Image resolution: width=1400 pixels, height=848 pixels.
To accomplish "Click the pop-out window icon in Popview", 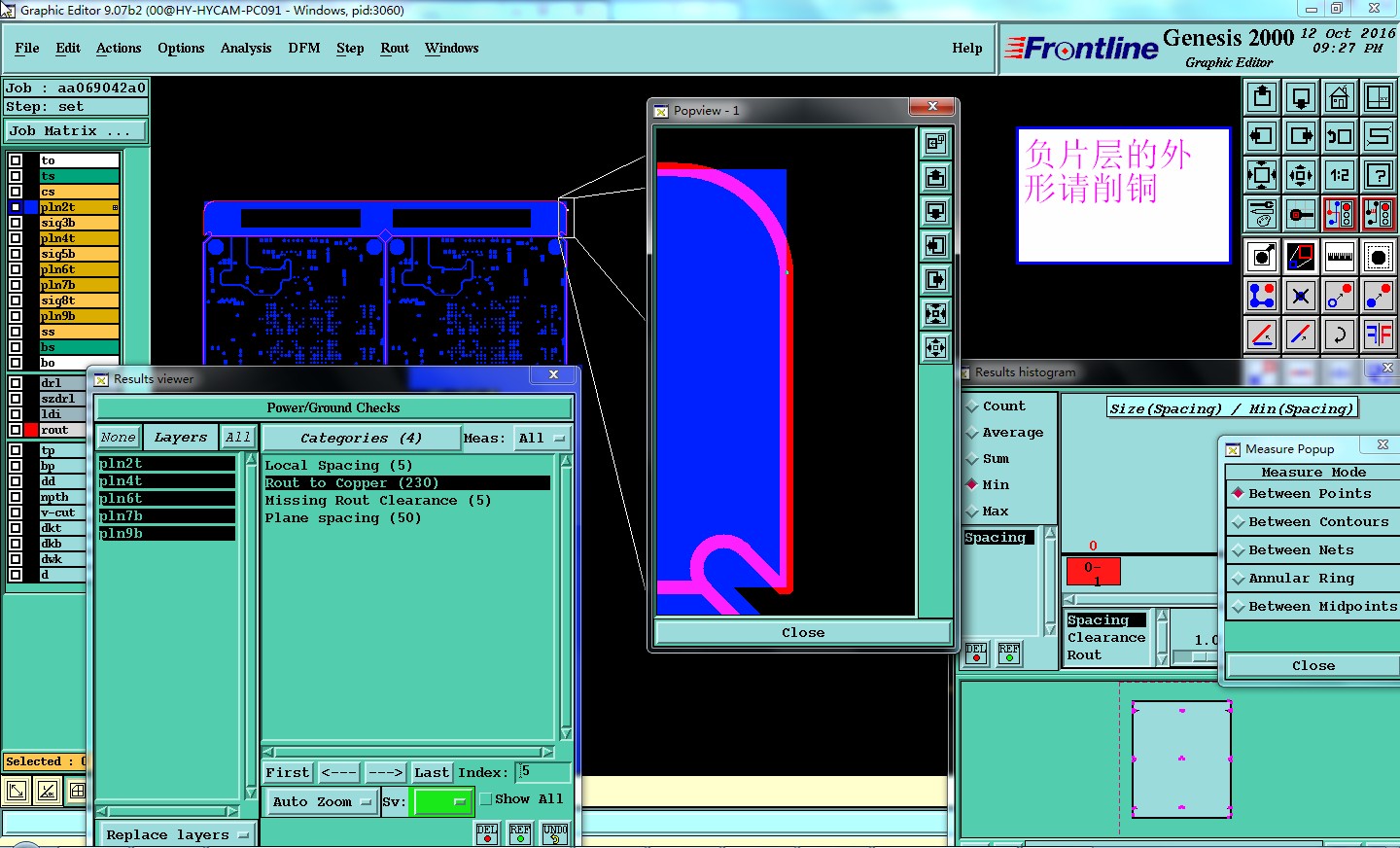I will (x=935, y=143).
